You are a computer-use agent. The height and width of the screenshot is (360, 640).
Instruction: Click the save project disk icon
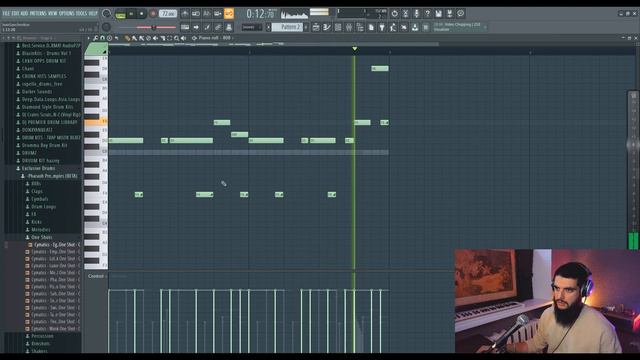438,13
